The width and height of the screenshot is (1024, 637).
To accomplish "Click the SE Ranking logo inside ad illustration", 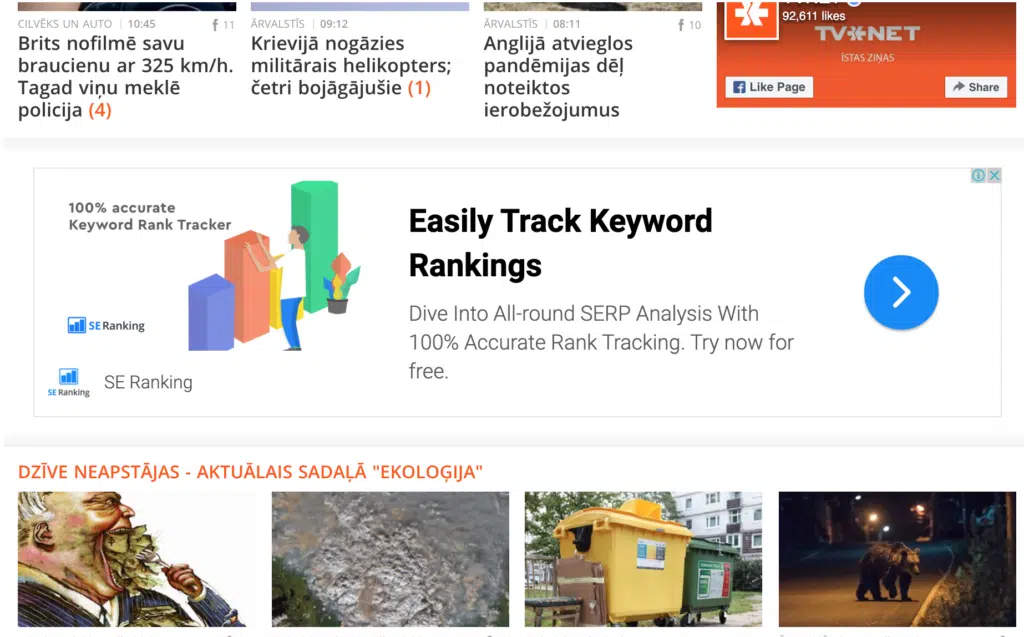I will tap(106, 325).
